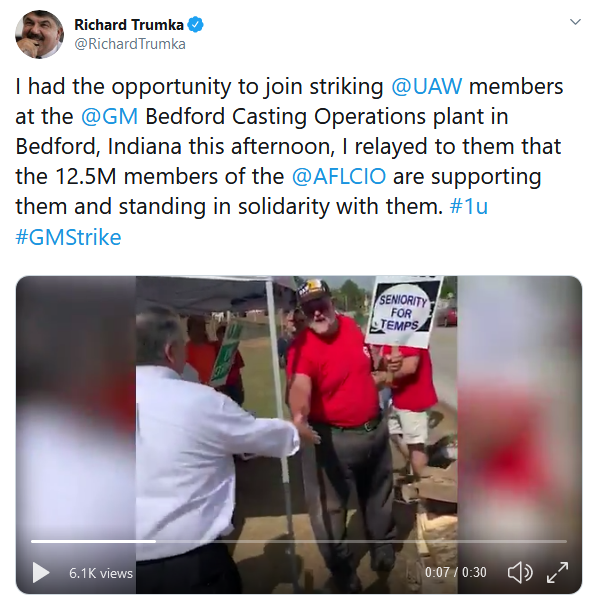Click the Richard Trumka display name
Image resolution: width=598 pixels, height=608 pixels.
point(129,25)
